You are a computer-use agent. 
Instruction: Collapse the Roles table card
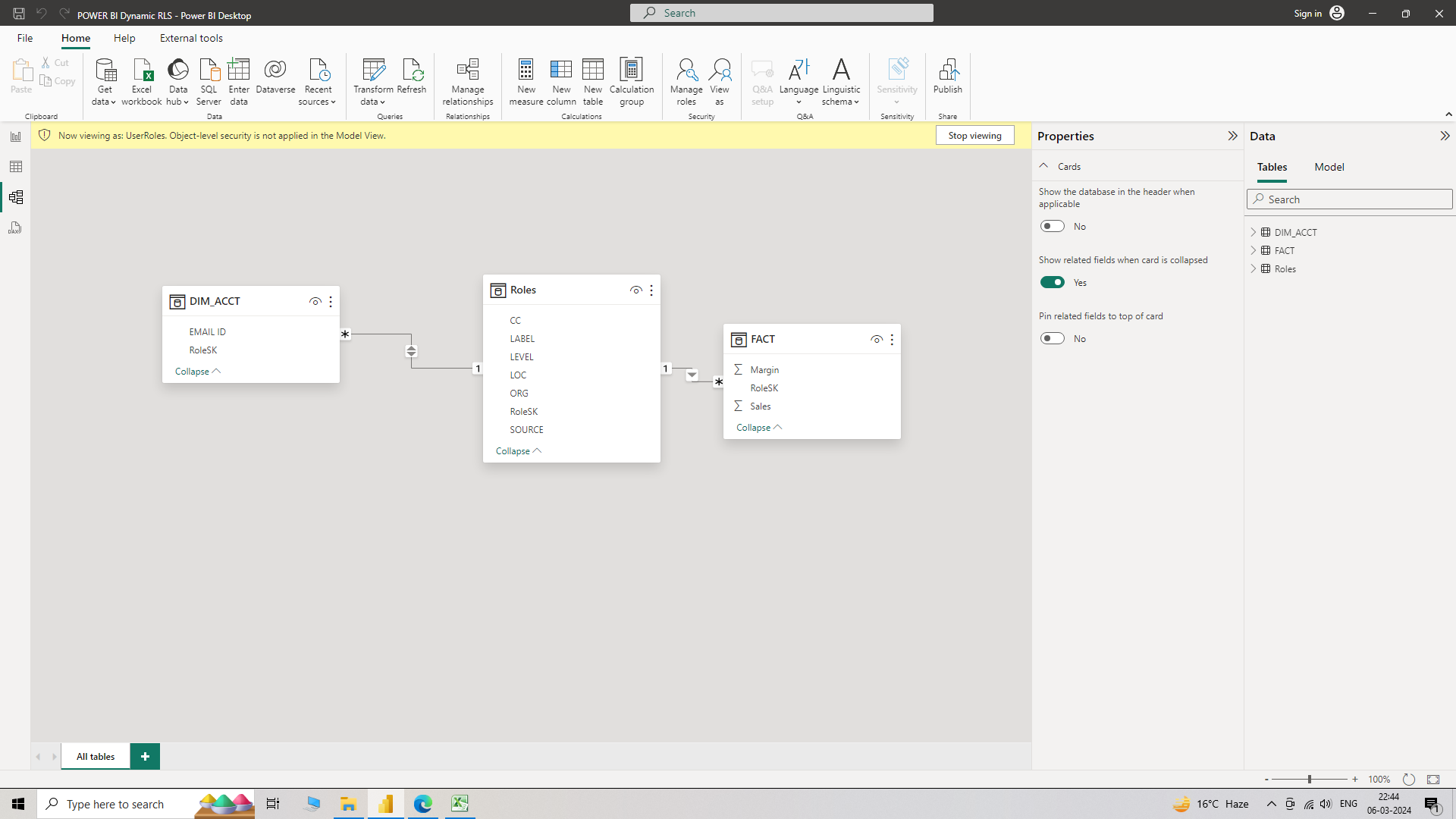pyautogui.click(x=519, y=451)
